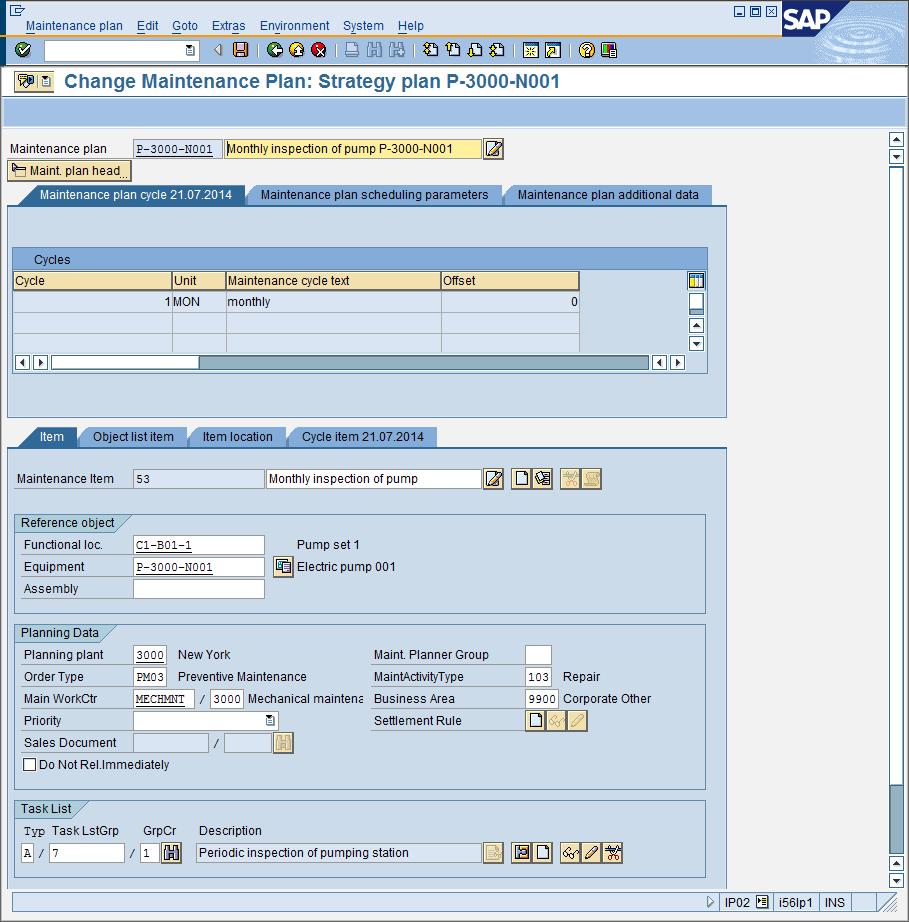This screenshot has width=909, height=922.
Task: Open the System menu
Action: pyautogui.click(x=363, y=26)
